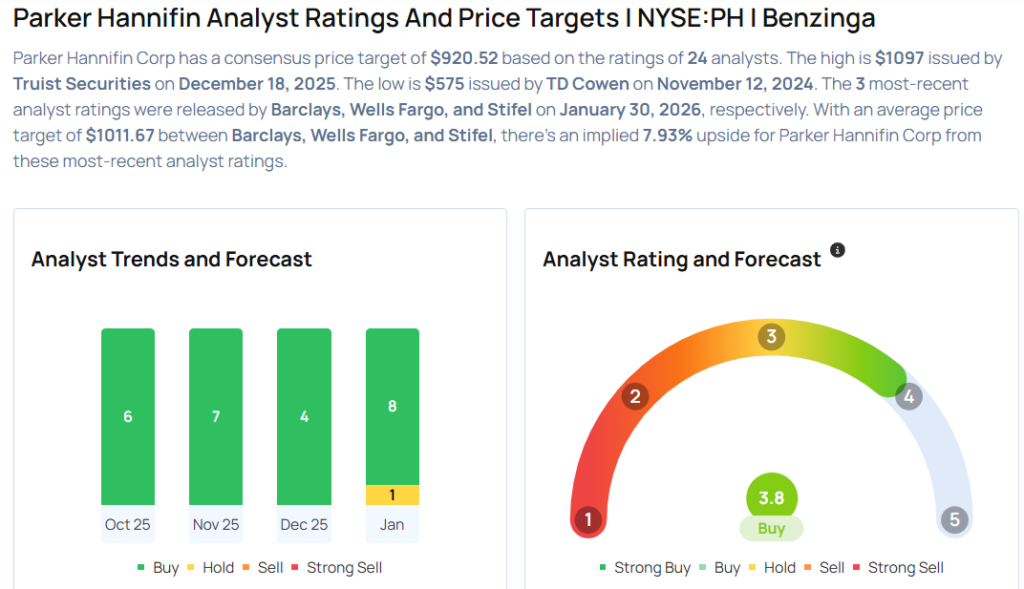1024x589 pixels.
Task: Toggle the Sell legend in Analyst Trends chart
Action: point(263,568)
